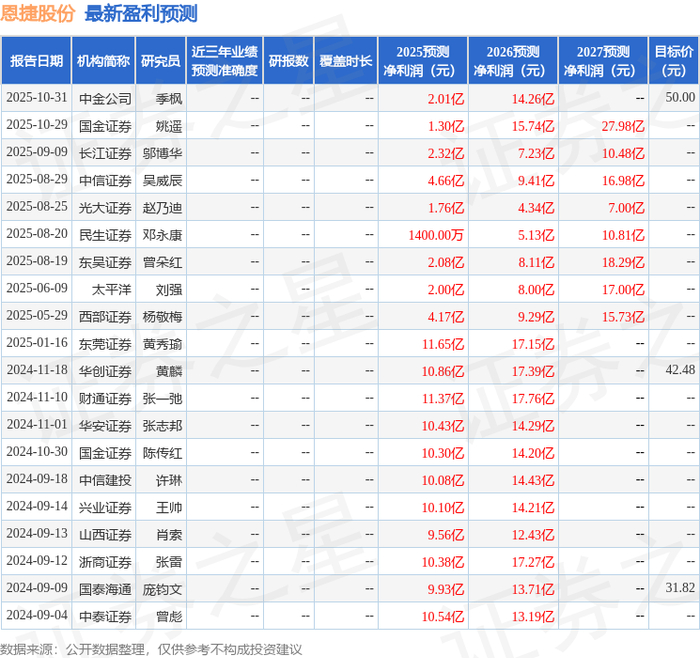Select institution 浙商证券
700x658 pixels.
[105, 562]
